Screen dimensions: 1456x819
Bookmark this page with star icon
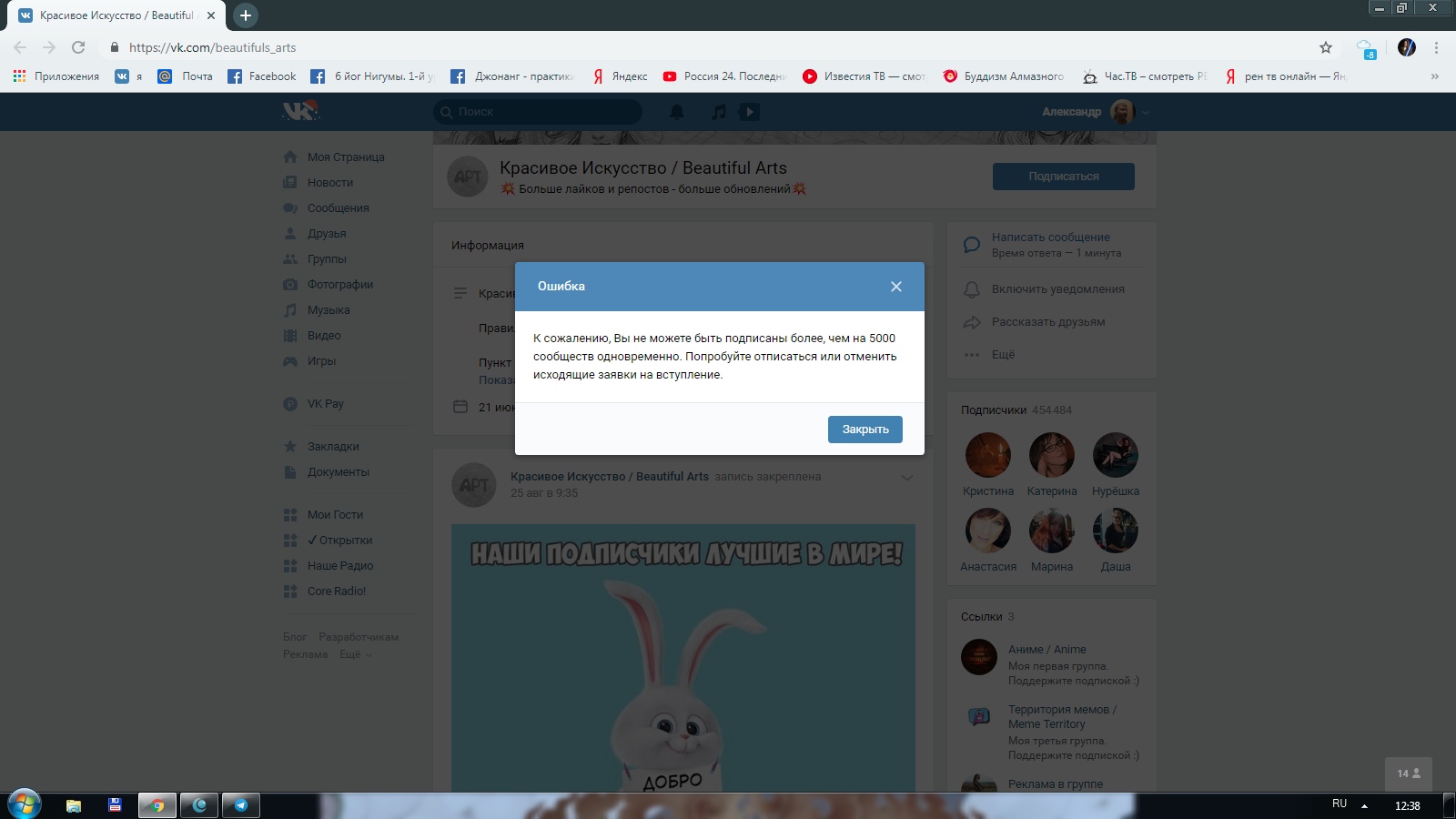(x=1325, y=47)
